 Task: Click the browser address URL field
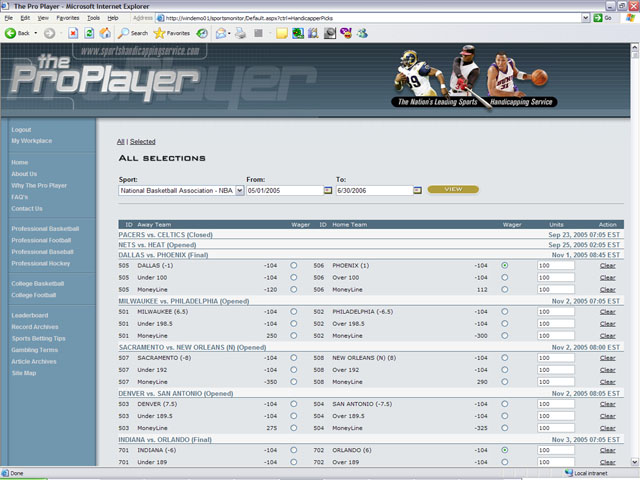(369, 18)
